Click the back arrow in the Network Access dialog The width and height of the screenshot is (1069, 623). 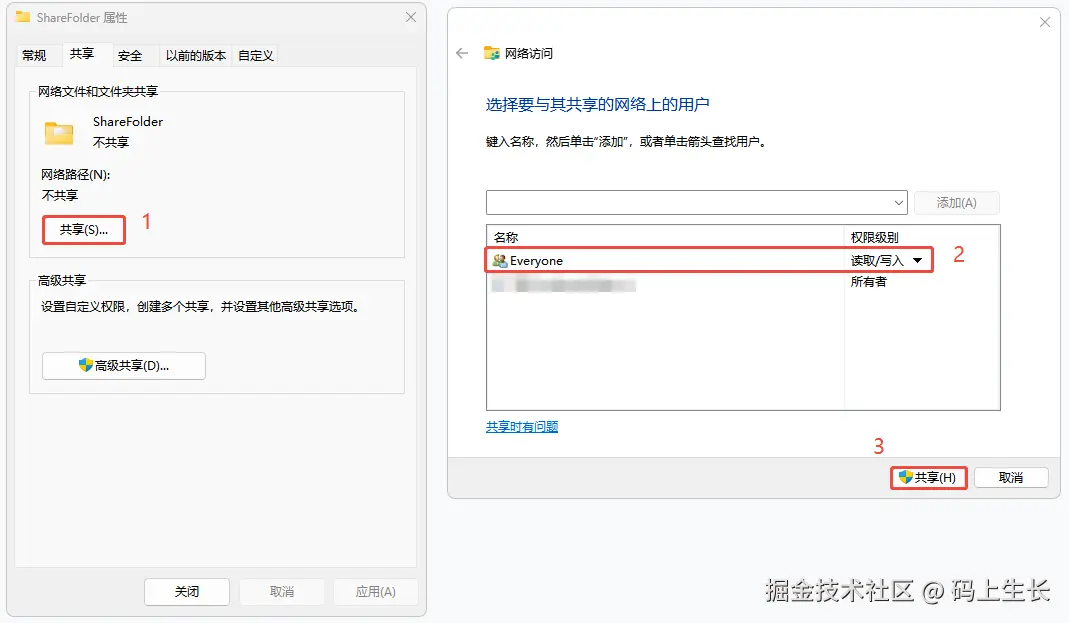(x=462, y=53)
